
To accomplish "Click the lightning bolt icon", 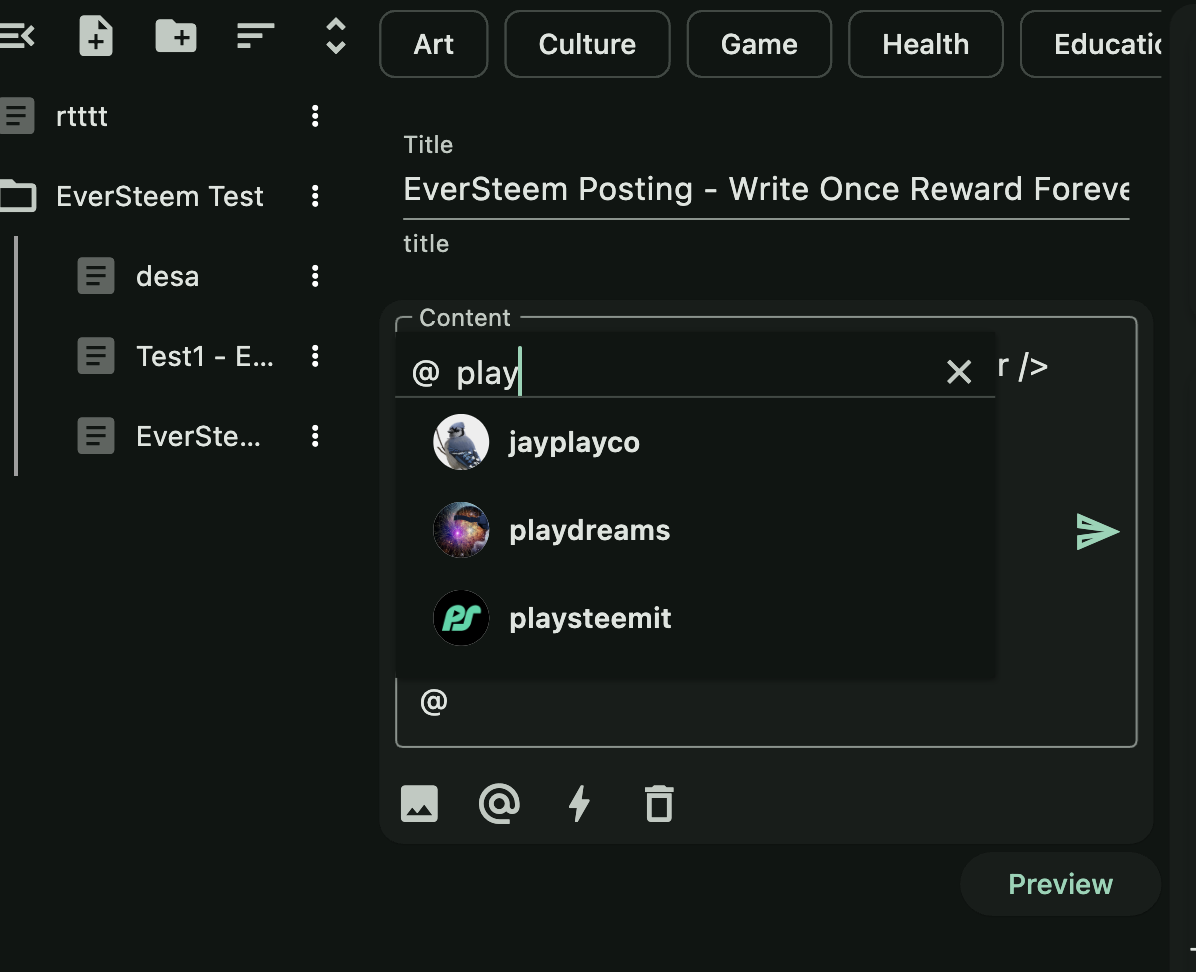I will pyautogui.click(x=580, y=803).
